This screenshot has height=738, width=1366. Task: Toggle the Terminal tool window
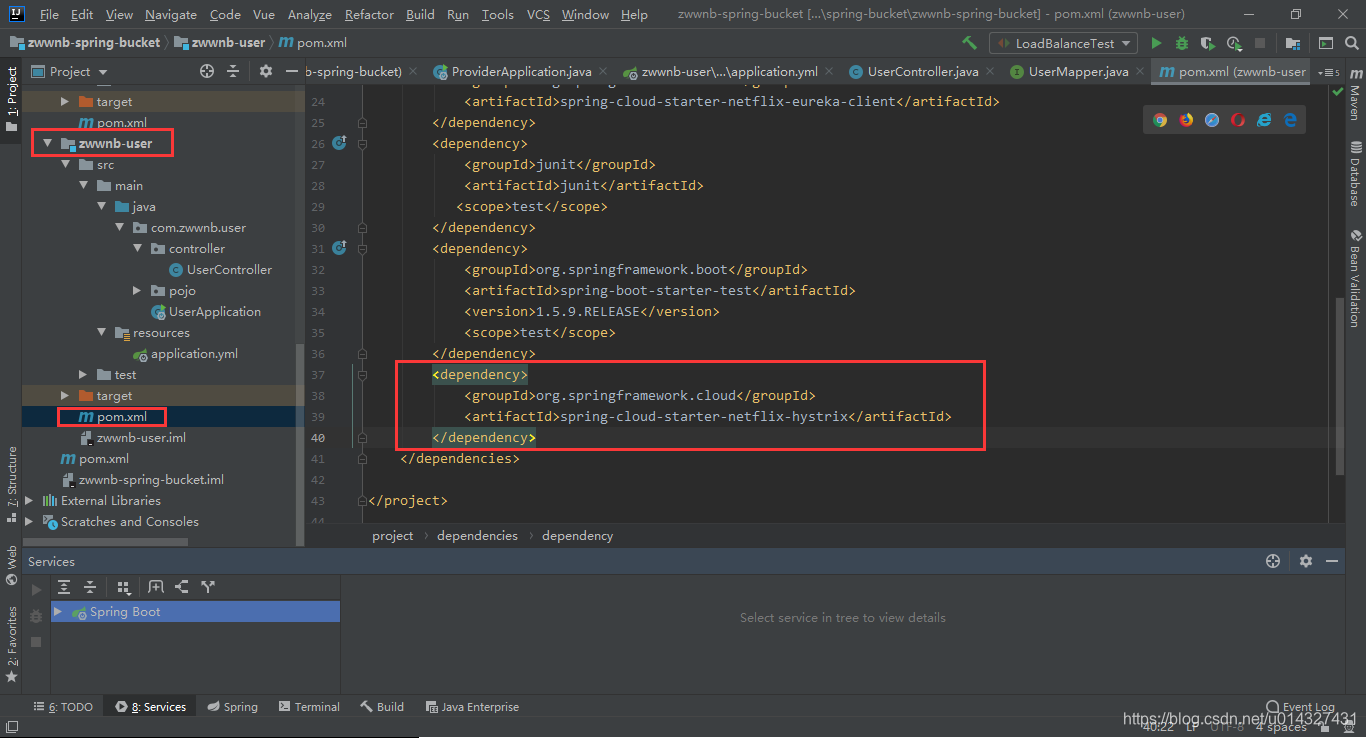(309, 706)
